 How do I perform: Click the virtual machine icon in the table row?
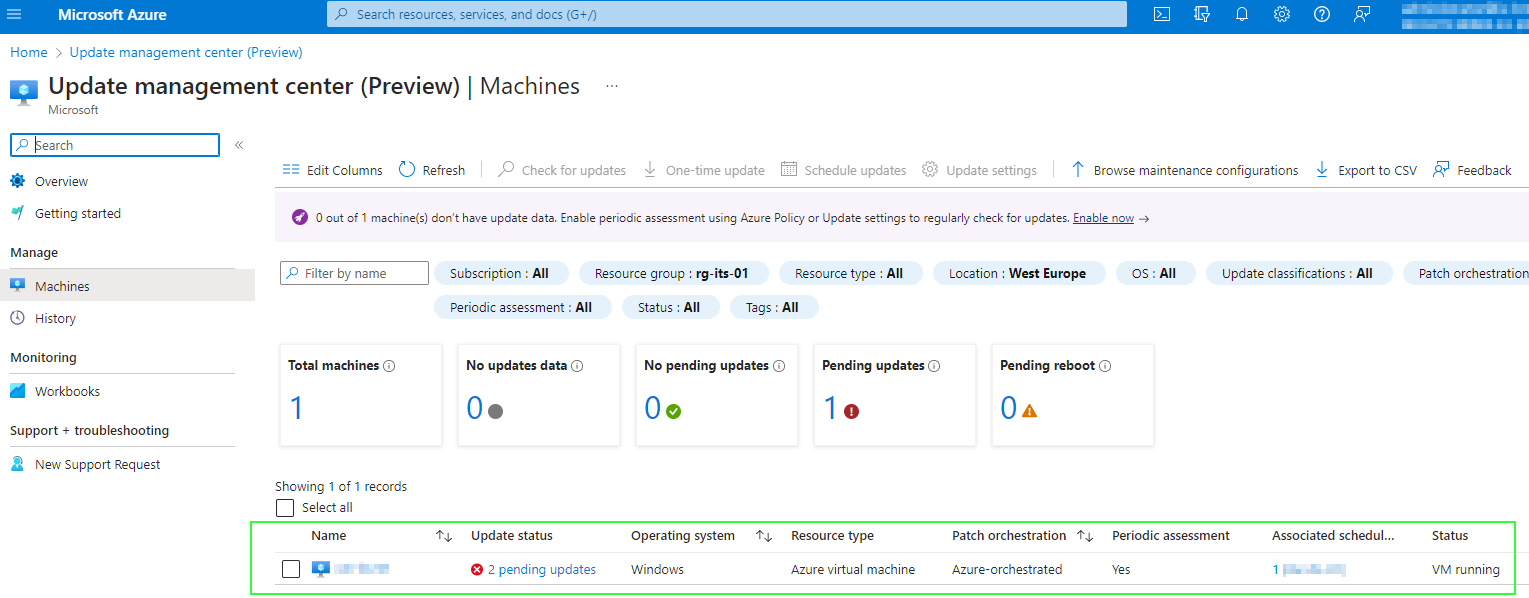click(x=321, y=569)
